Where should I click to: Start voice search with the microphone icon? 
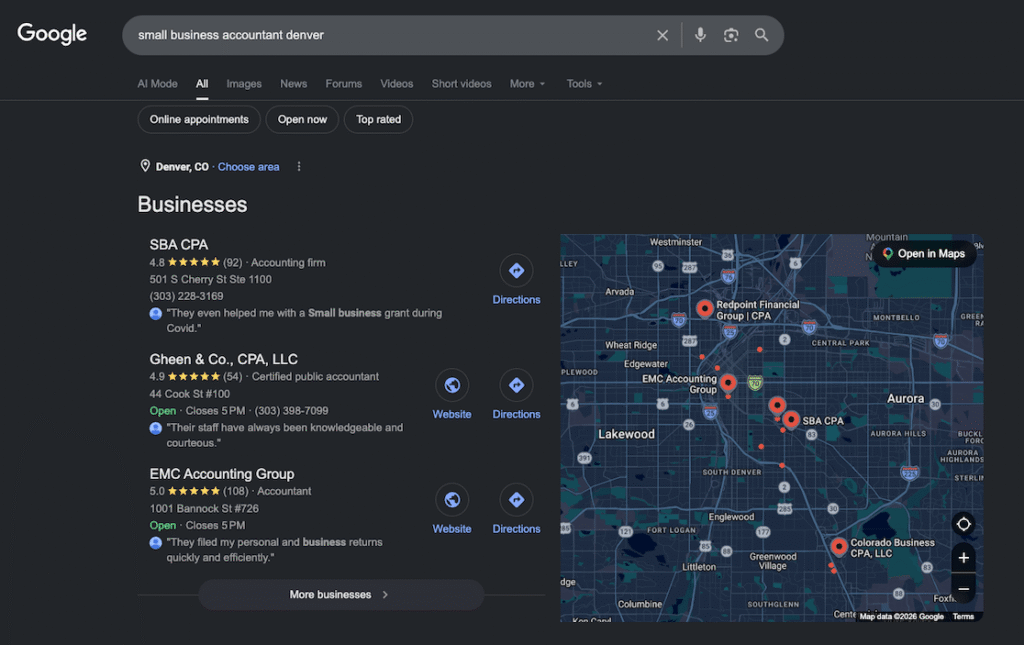700,35
